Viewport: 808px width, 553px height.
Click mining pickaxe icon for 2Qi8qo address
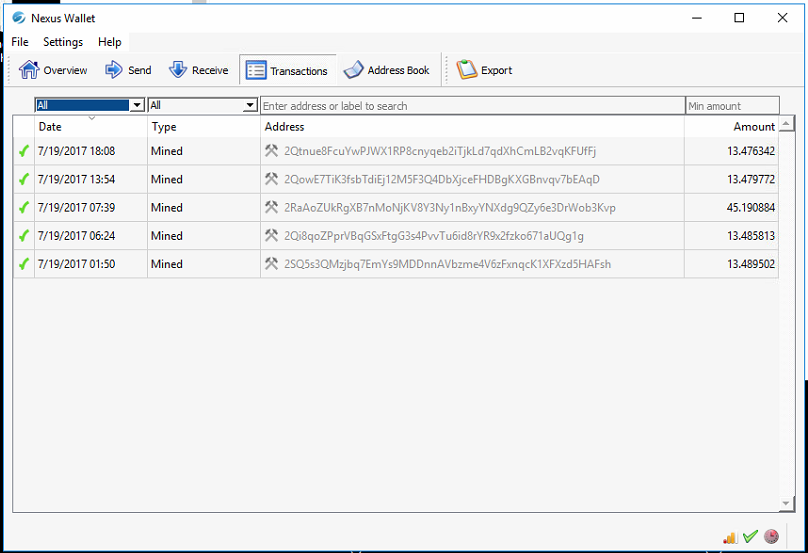(x=272, y=236)
